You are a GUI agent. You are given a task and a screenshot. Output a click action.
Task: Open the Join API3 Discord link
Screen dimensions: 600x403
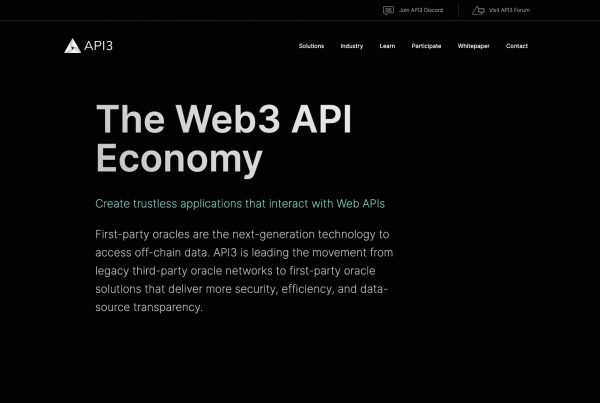[x=420, y=10]
